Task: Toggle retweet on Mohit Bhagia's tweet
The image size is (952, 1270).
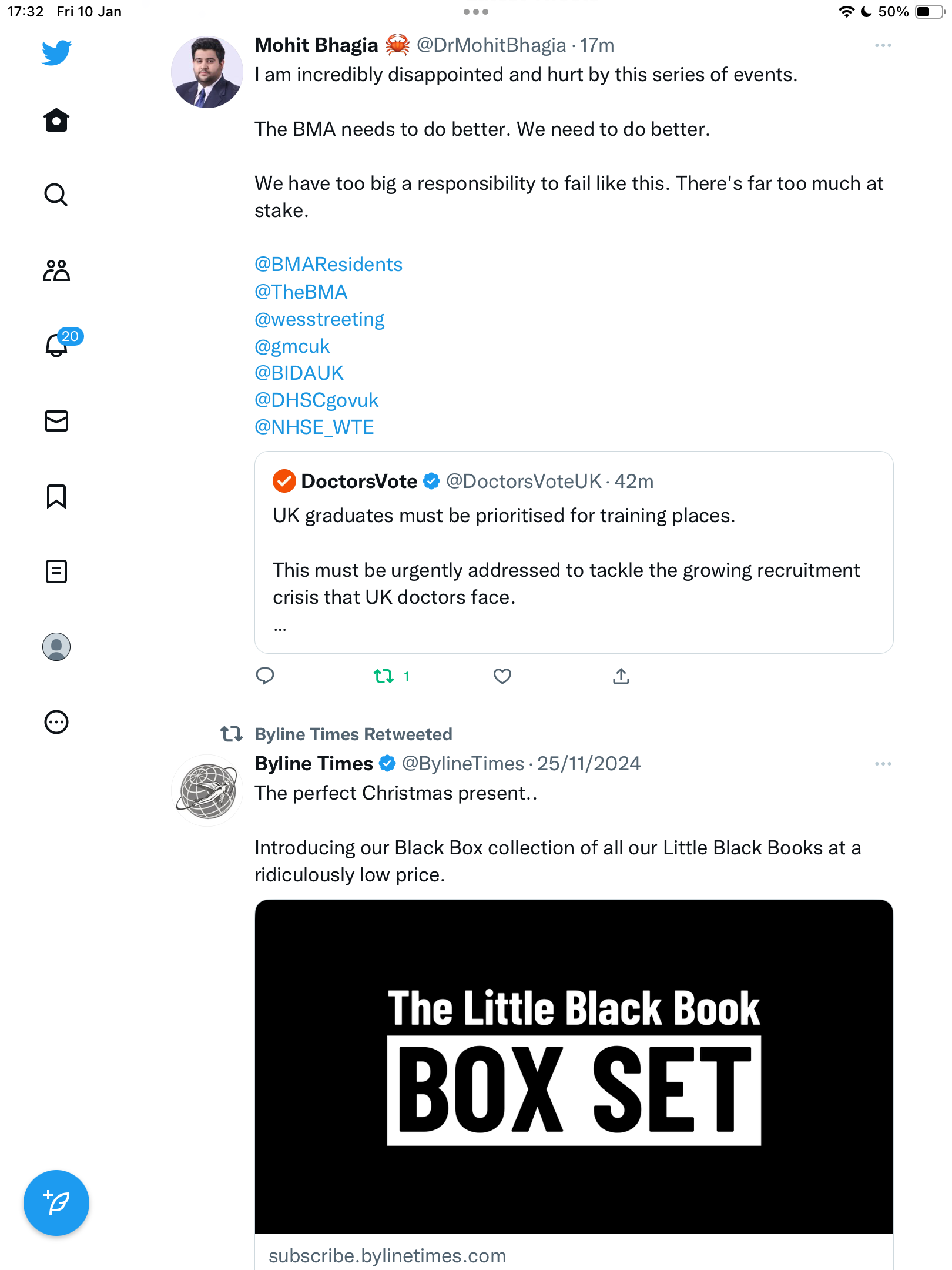Action: pyautogui.click(x=391, y=676)
